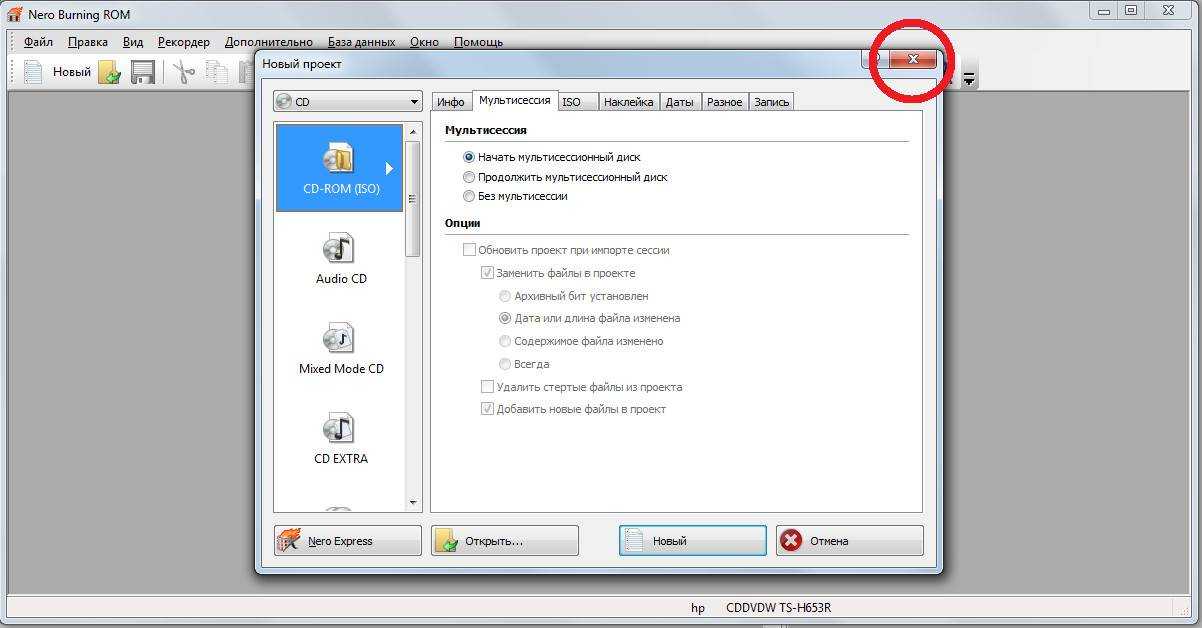
Task: Select Date or file length changed option
Action: click(506, 318)
